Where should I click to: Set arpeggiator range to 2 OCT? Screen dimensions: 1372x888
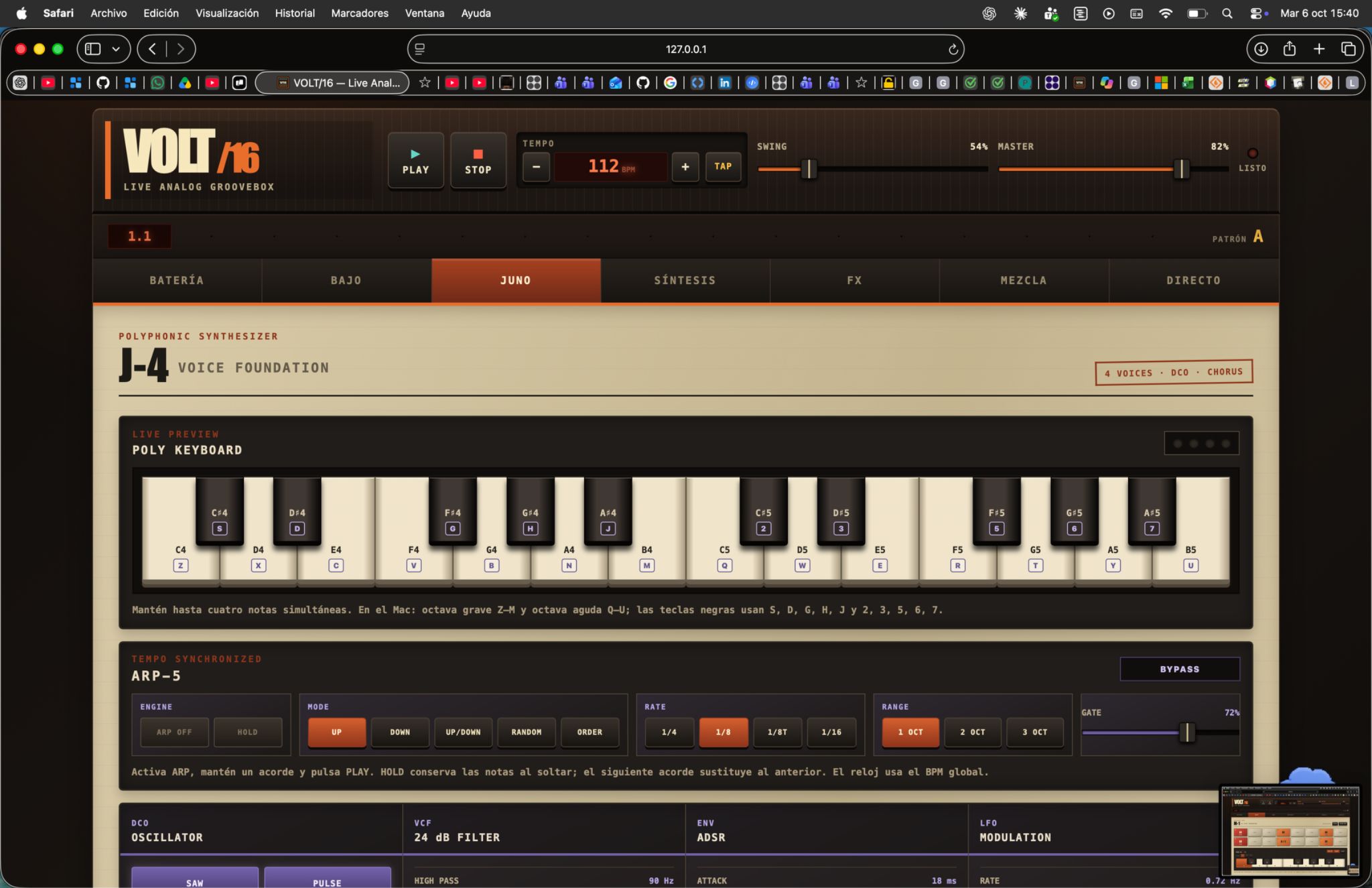972,732
